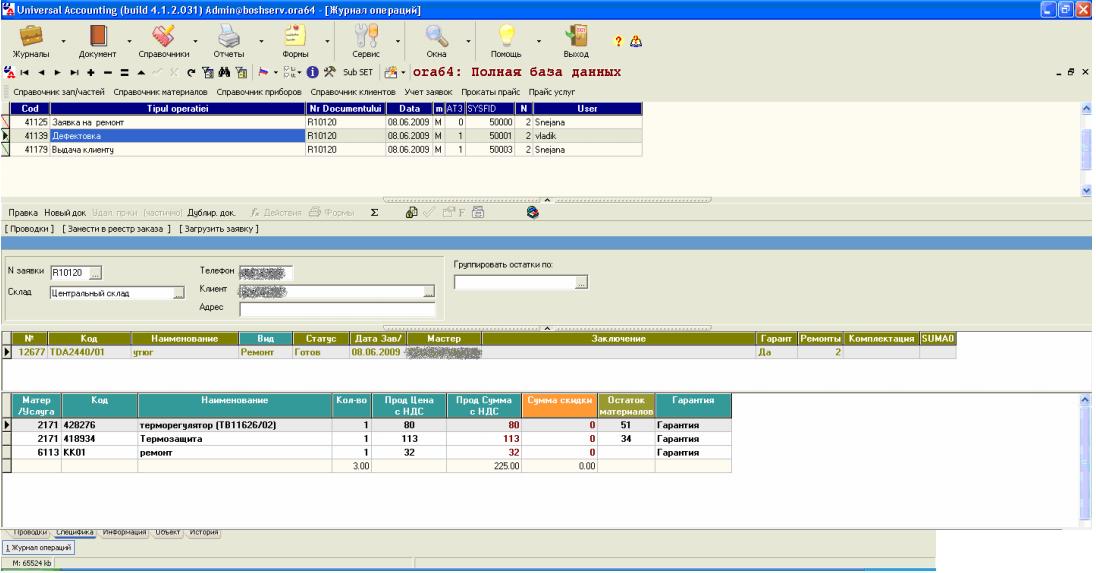Open Справочник клиентов menu

353,92
